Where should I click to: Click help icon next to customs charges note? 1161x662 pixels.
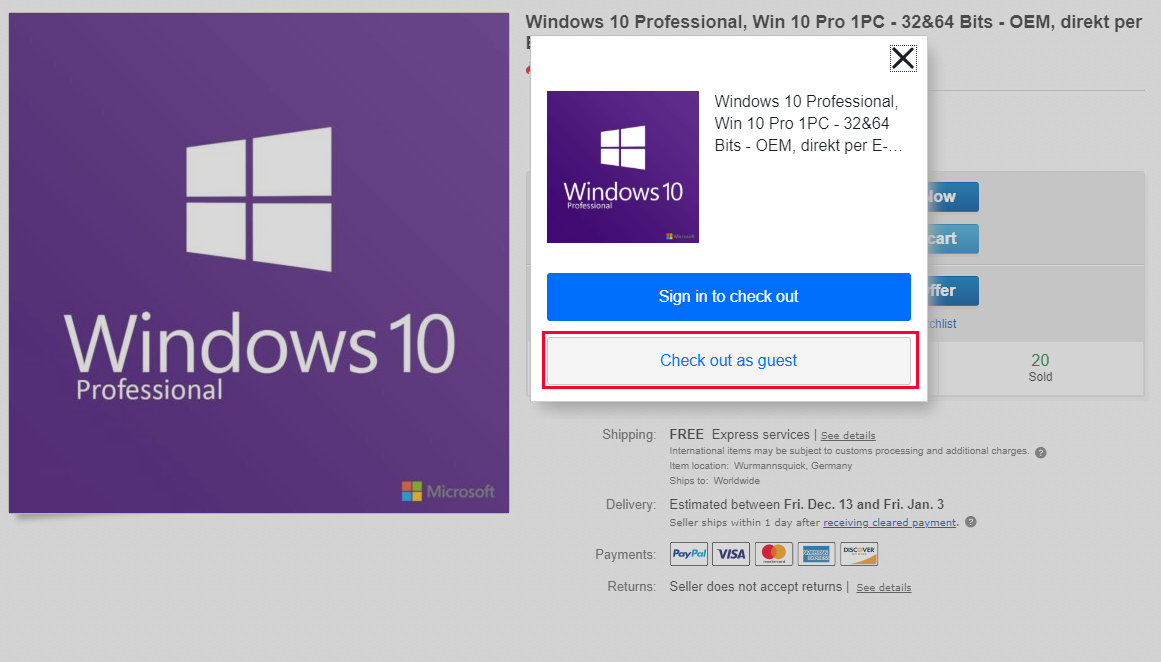(1040, 452)
